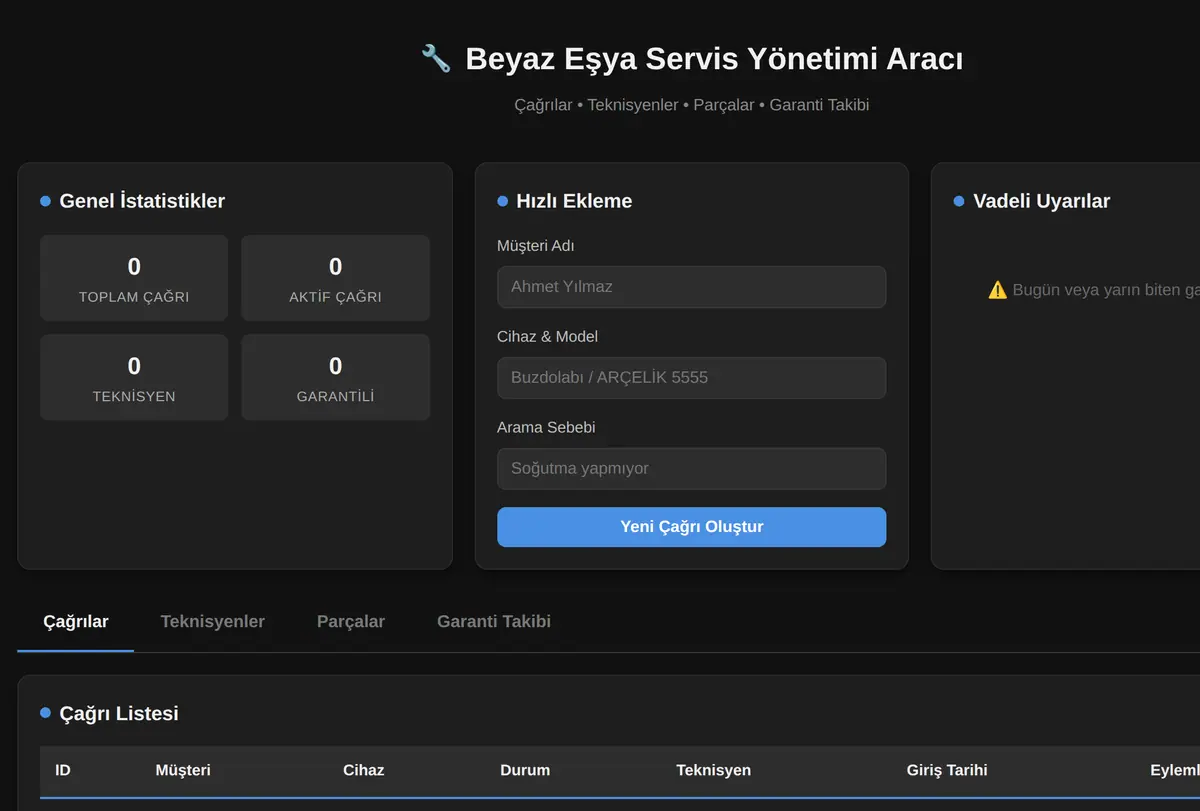This screenshot has height=811, width=1200.
Task: Open the Teknisyenler tab
Action: 213,621
